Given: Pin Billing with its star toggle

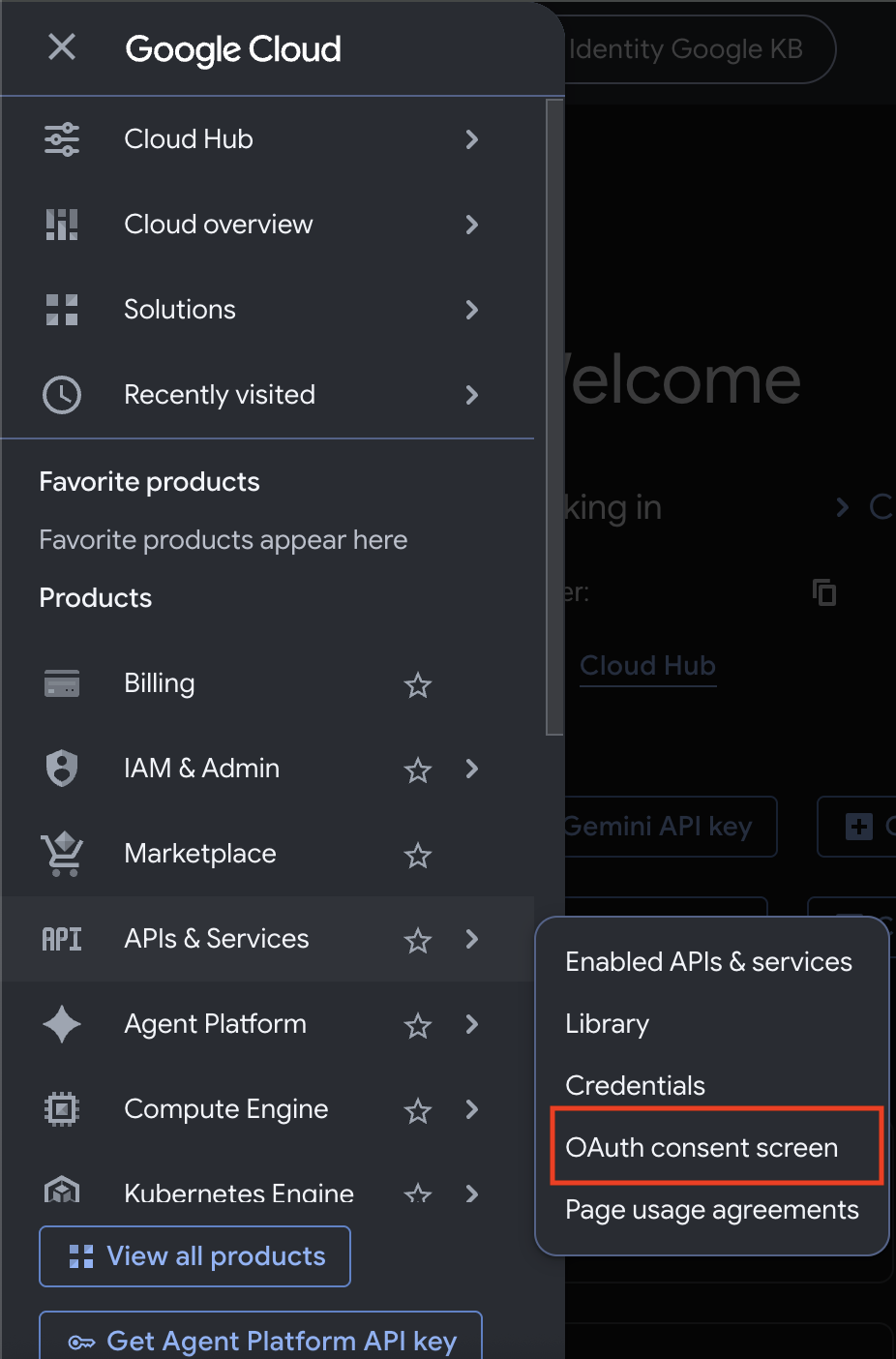Looking at the screenshot, I should click(x=418, y=685).
